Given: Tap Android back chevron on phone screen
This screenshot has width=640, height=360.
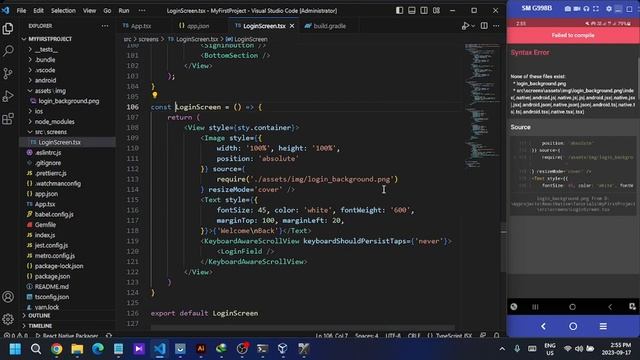Looking at the screenshot, I should (x=610, y=307).
